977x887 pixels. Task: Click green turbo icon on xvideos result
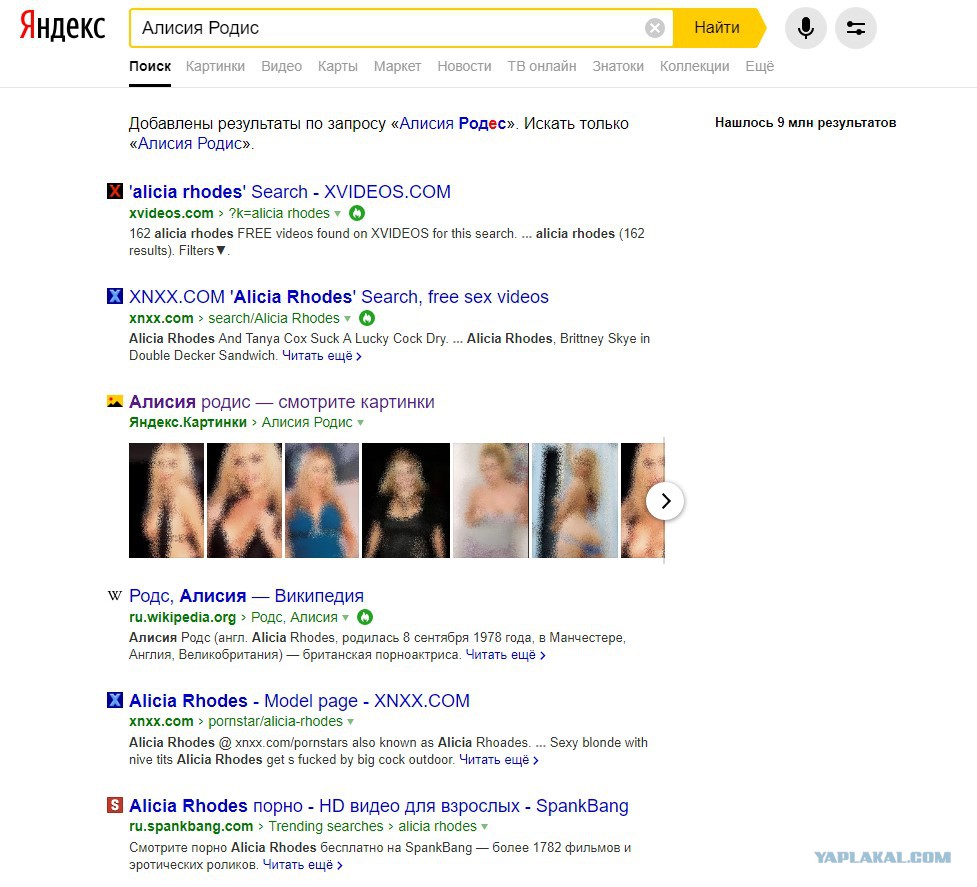click(357, 213)
